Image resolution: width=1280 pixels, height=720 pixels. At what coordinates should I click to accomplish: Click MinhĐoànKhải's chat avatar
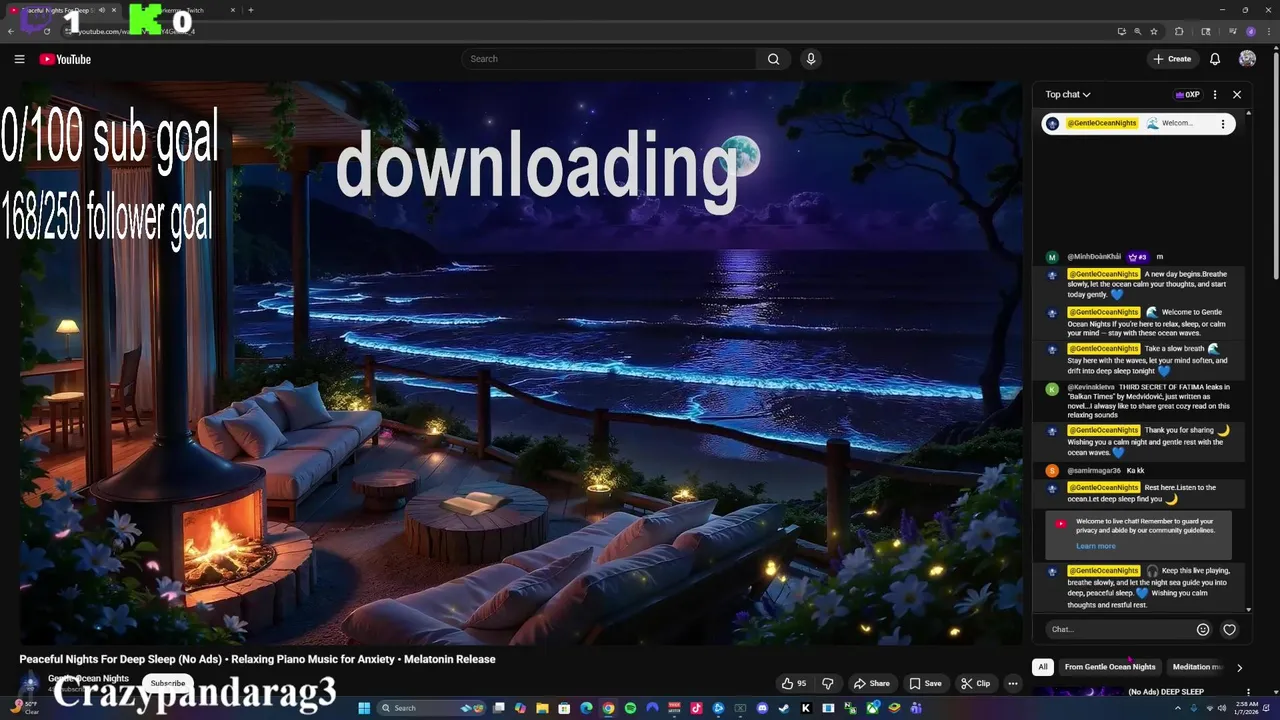1052,257
